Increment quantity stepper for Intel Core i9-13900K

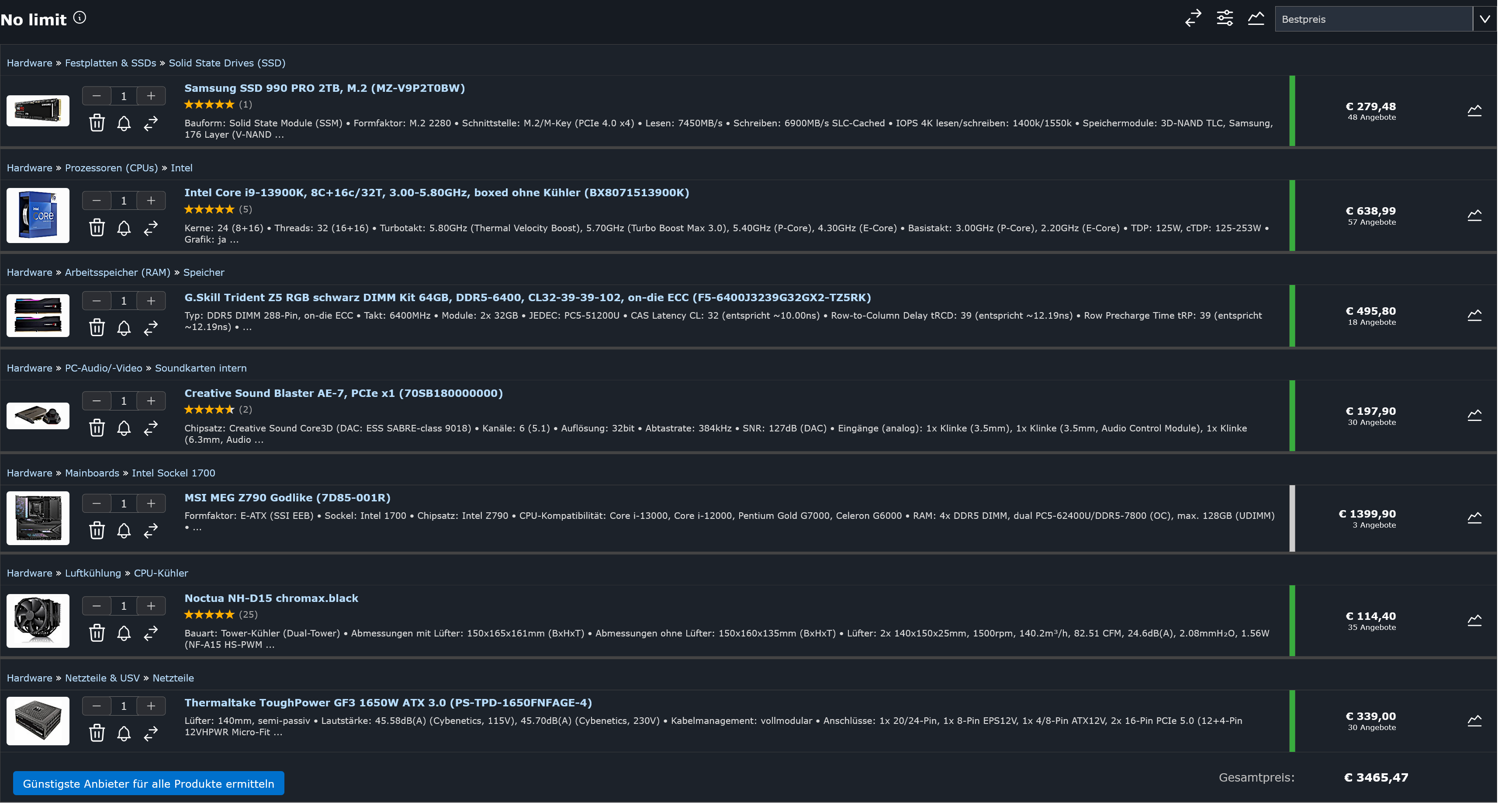[x=152, y=200]
